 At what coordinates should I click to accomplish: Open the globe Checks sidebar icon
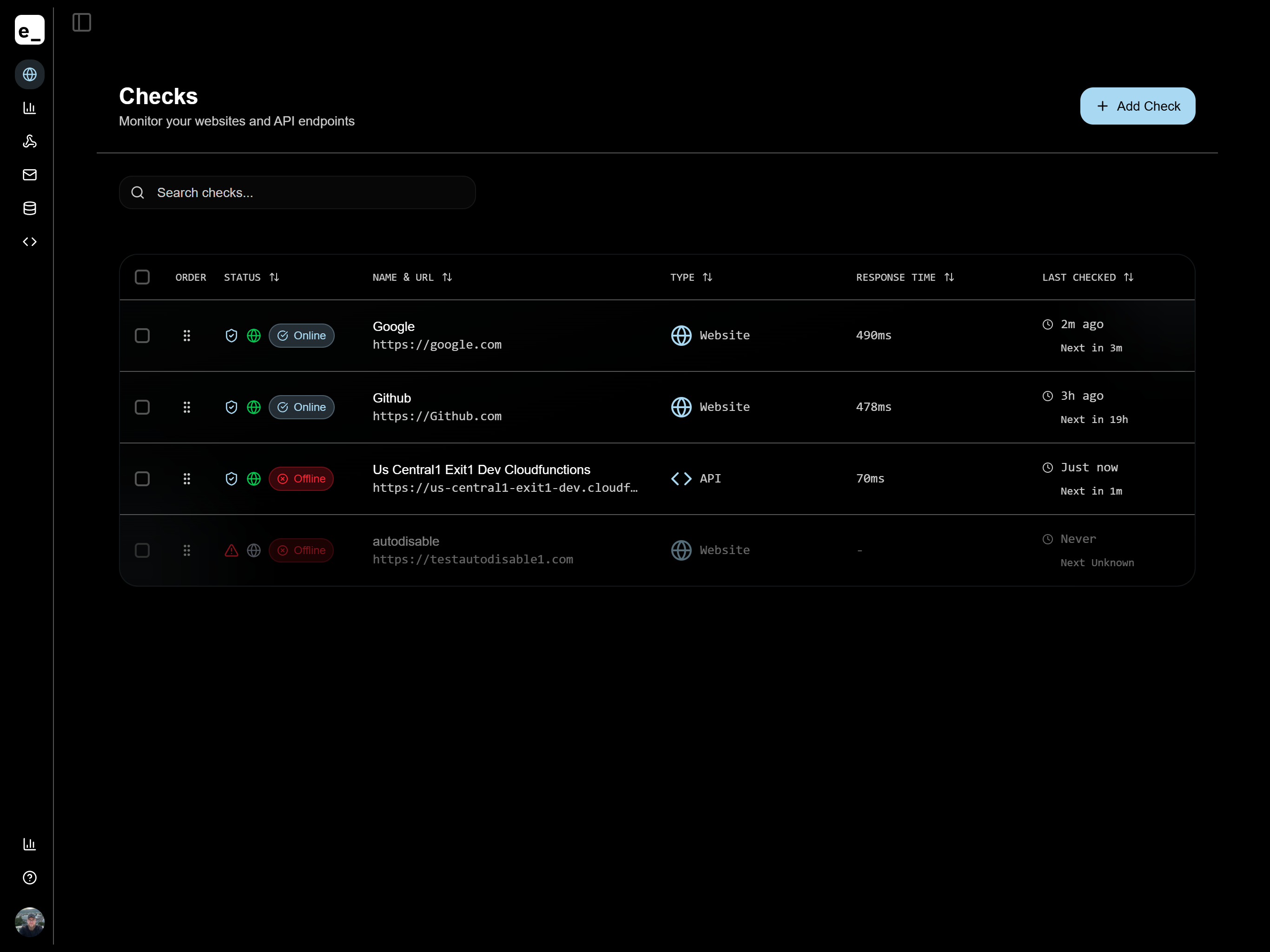[x=29, y=75]
